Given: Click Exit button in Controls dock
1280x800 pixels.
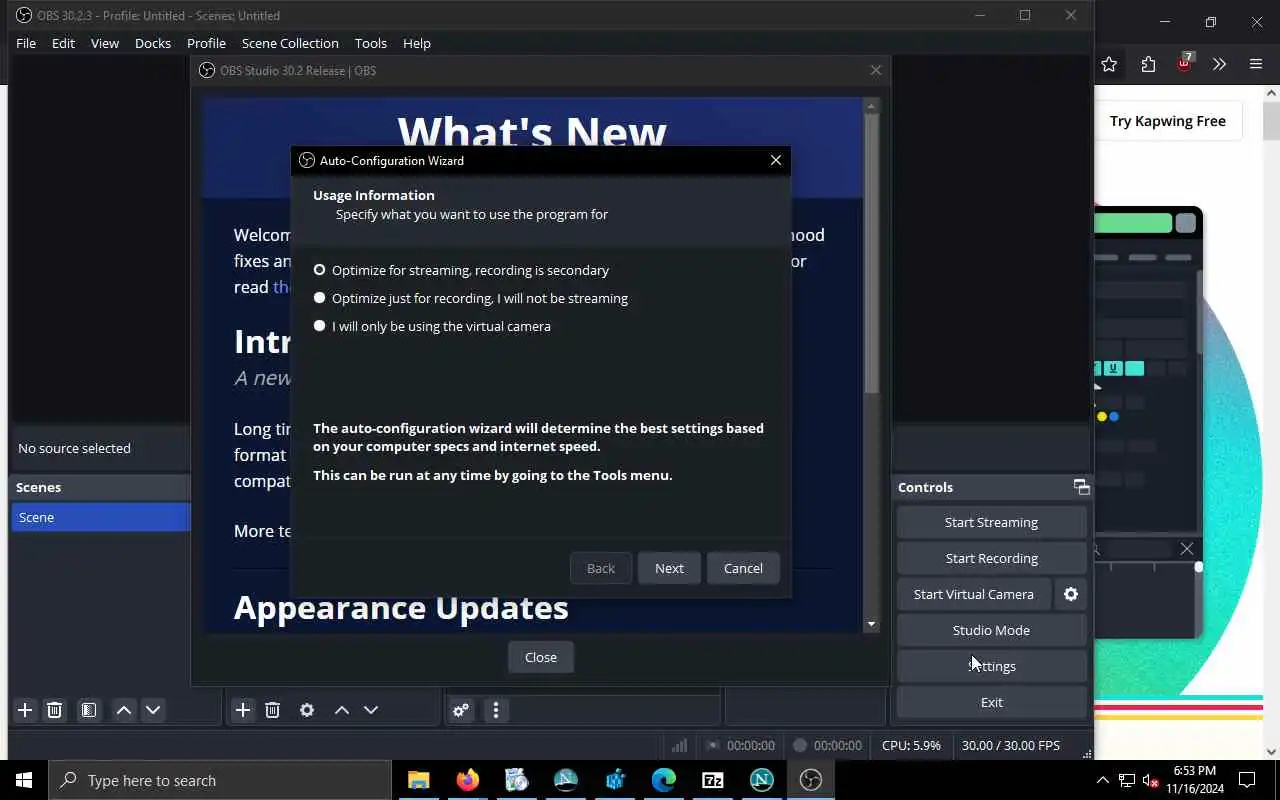Looking at the screenshot, I should pyautogui.click(x=991, y=702).
